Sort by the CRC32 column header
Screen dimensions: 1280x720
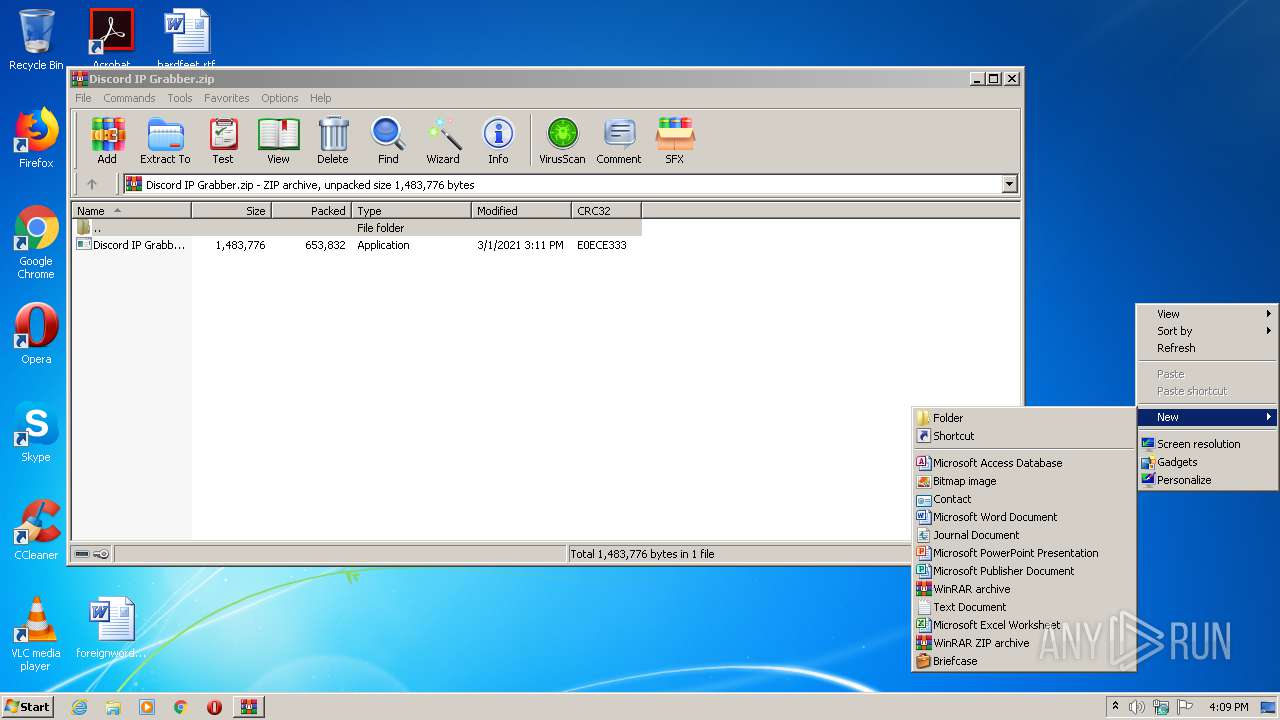pos(606,211)
